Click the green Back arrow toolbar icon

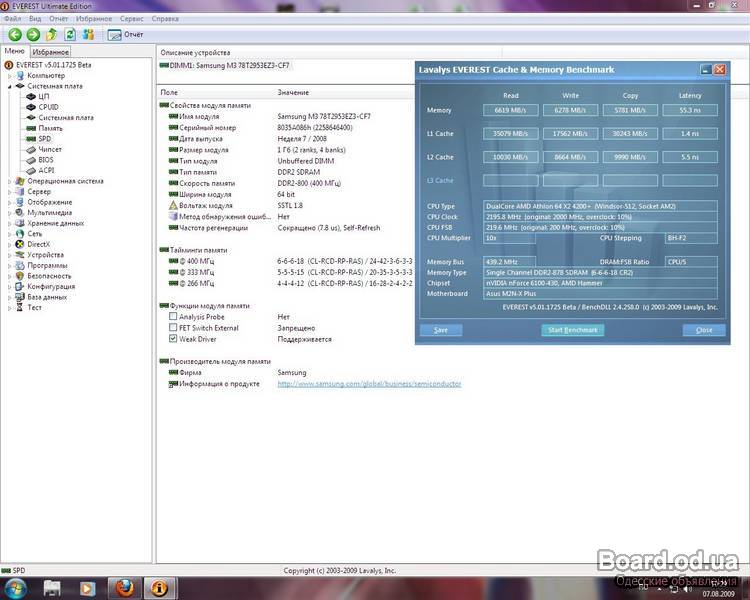[x=15, y=34]
